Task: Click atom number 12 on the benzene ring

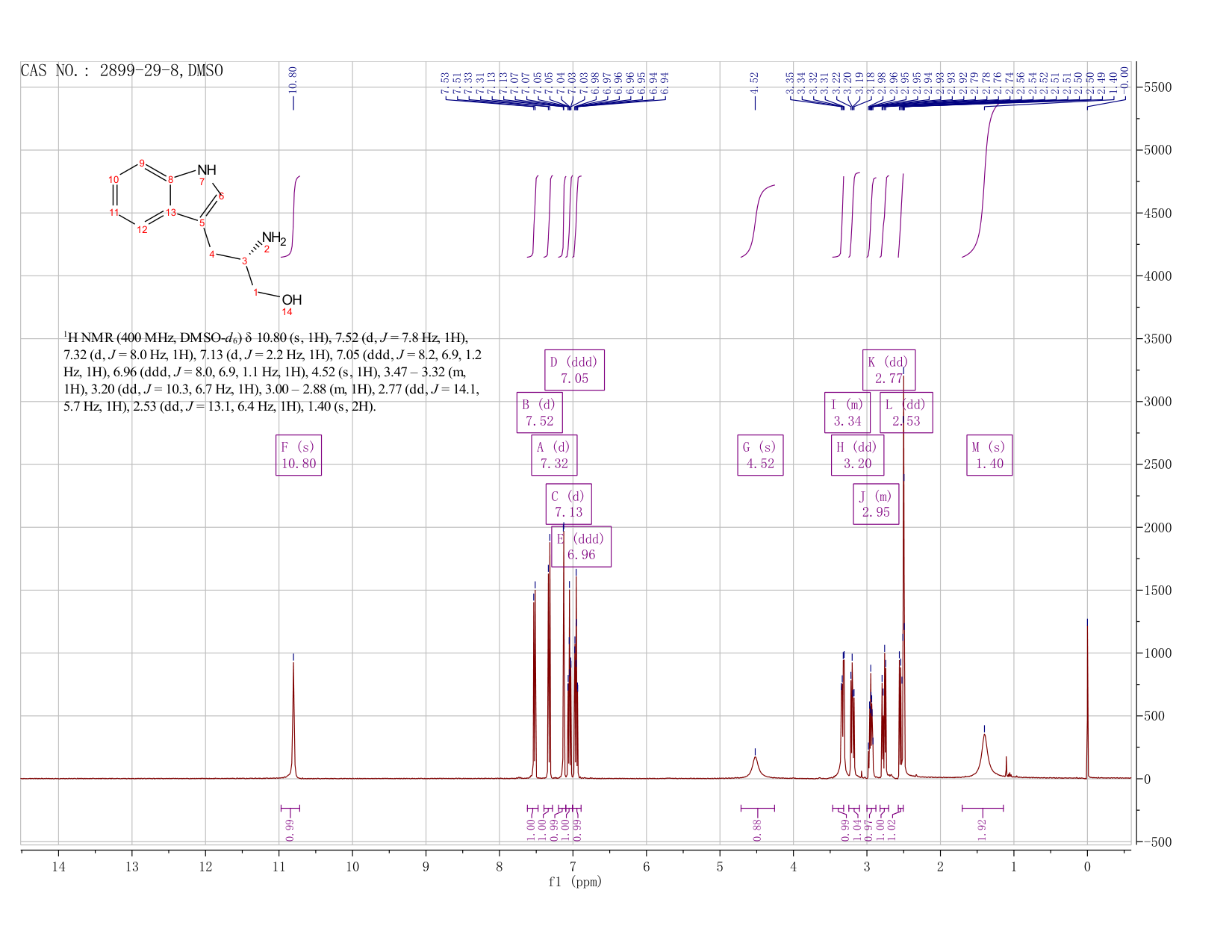Action: coord(142,229)
